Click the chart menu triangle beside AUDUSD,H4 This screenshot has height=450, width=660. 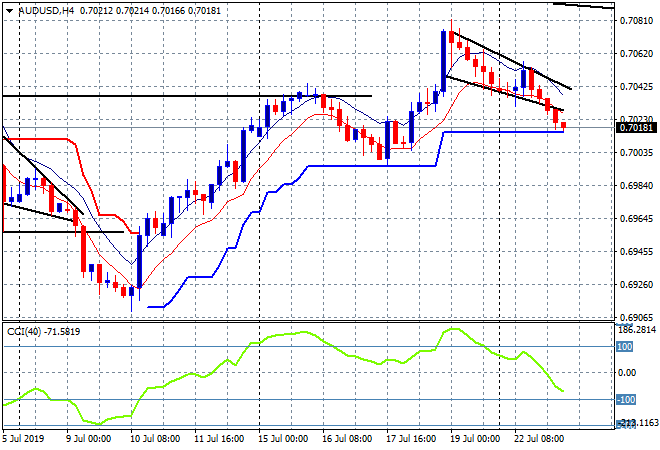[x=10, y=11]
